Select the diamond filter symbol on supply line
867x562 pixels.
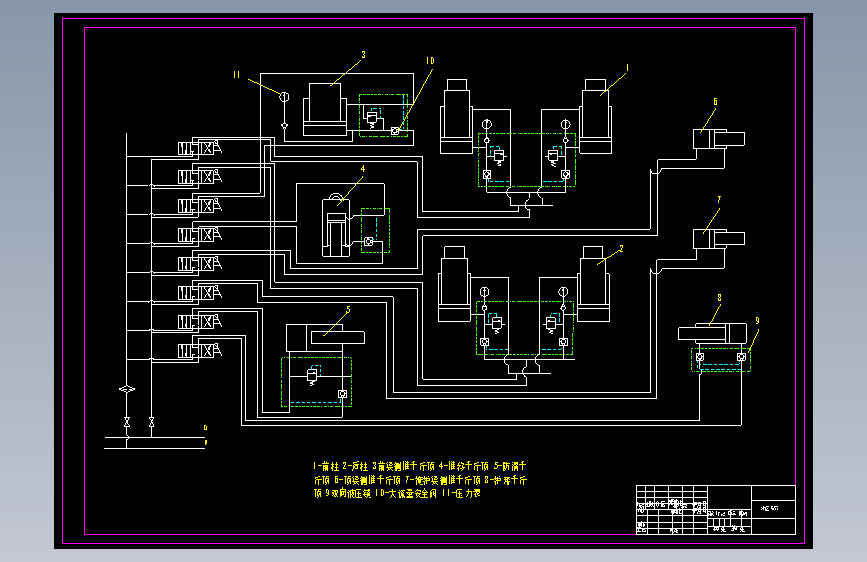(127, 389)
